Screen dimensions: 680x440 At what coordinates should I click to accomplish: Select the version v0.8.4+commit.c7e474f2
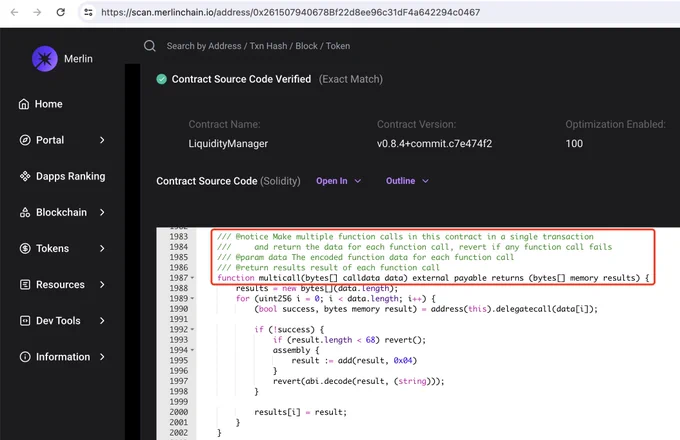(434, 143)
